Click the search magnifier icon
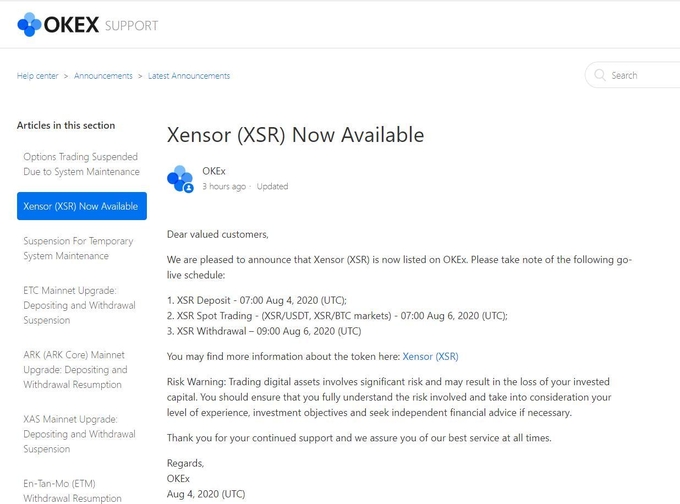Viewport: 680px width, 504px height. point(600,75)
